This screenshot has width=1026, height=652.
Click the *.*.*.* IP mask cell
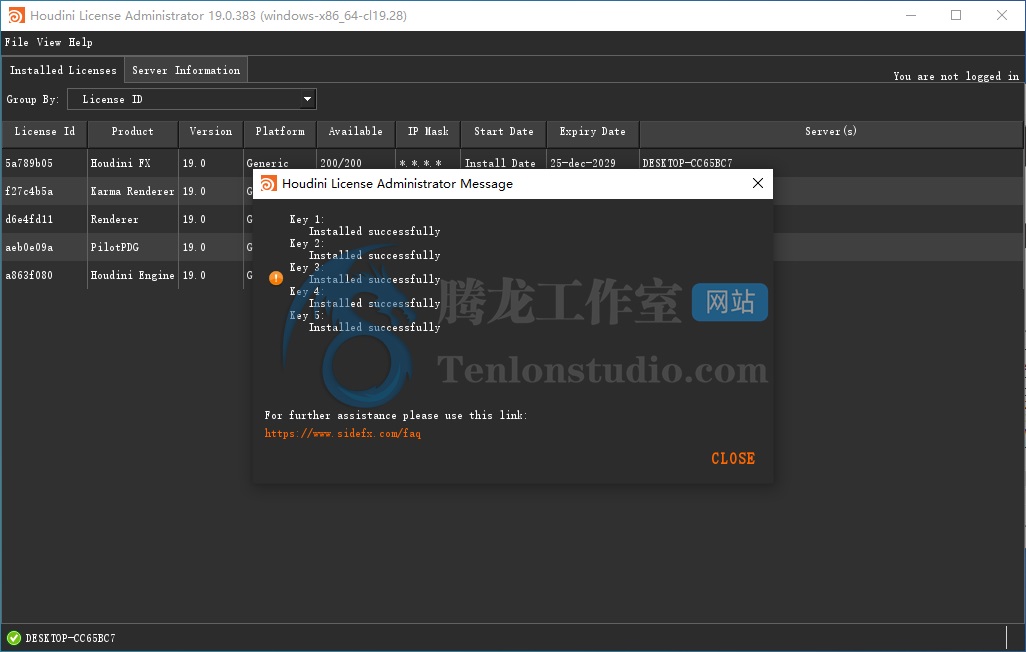coord(420,163)
